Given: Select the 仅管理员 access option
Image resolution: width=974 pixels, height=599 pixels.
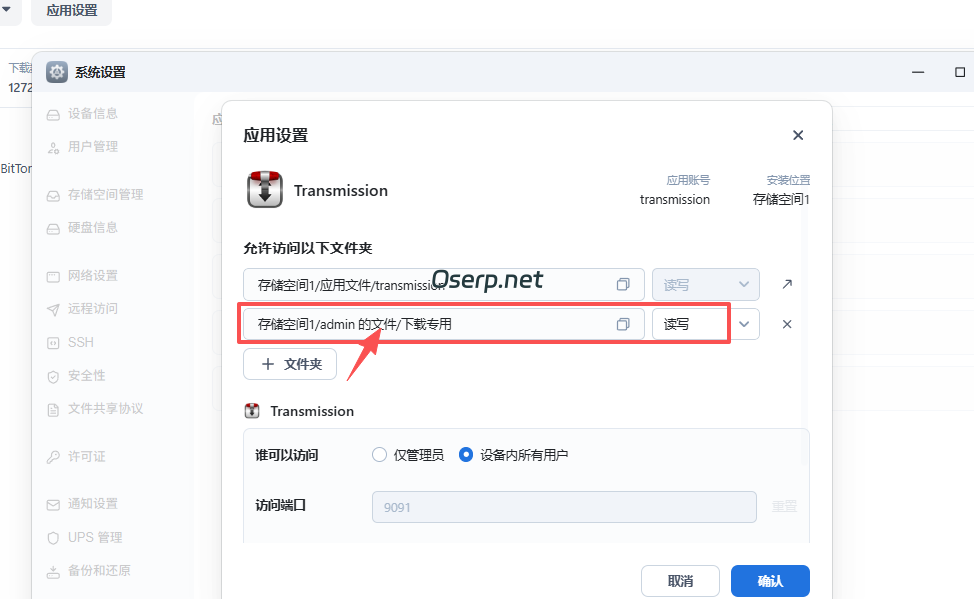Looking at the screenshot, I should tap(380, 454).
